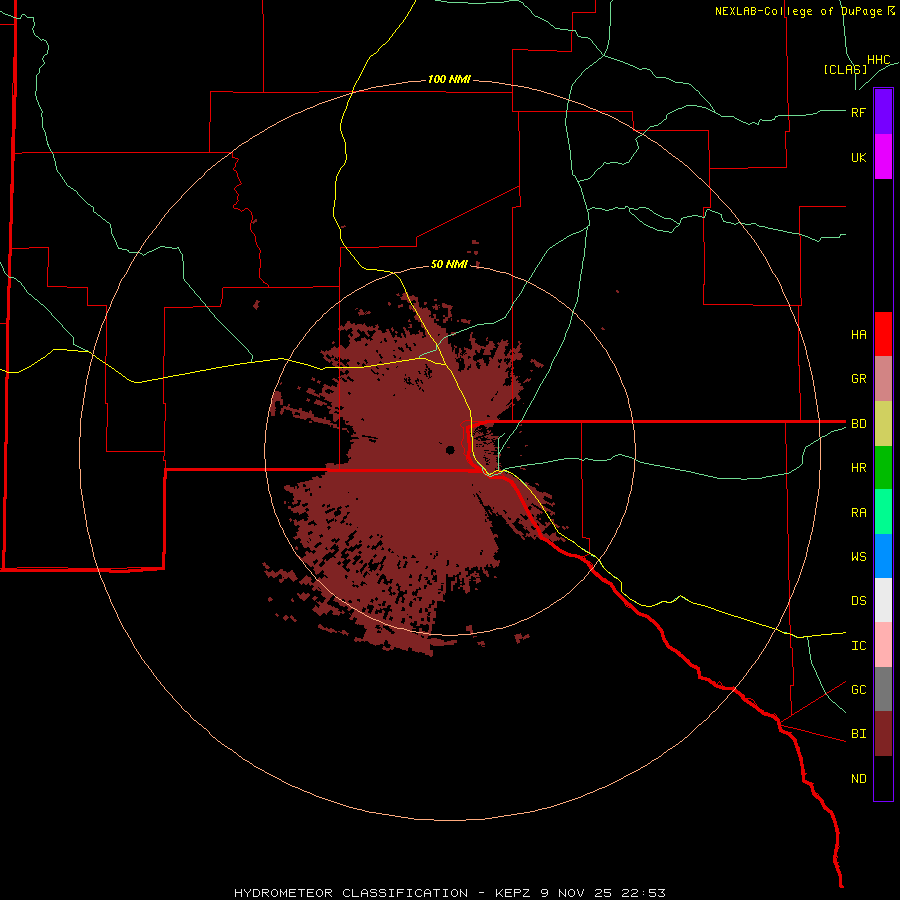Screen dimensions: 900x900
Task: Click the 'GR' legend label
Action: (858, 379)
